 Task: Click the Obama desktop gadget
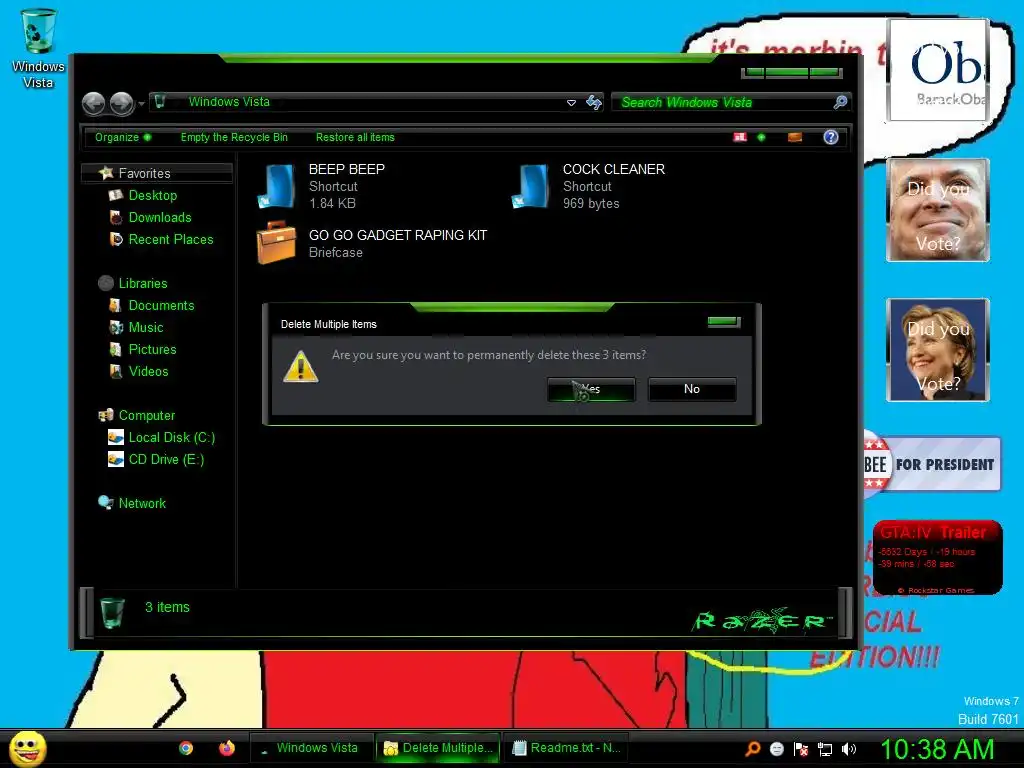tap(937, 70)
